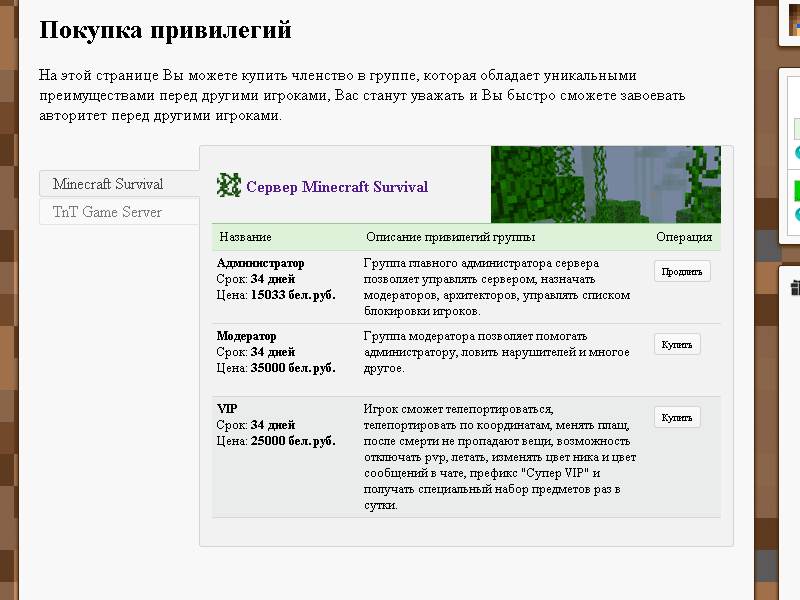Select the Название column header
Screen dimensions: 800x600
[245, 237]
